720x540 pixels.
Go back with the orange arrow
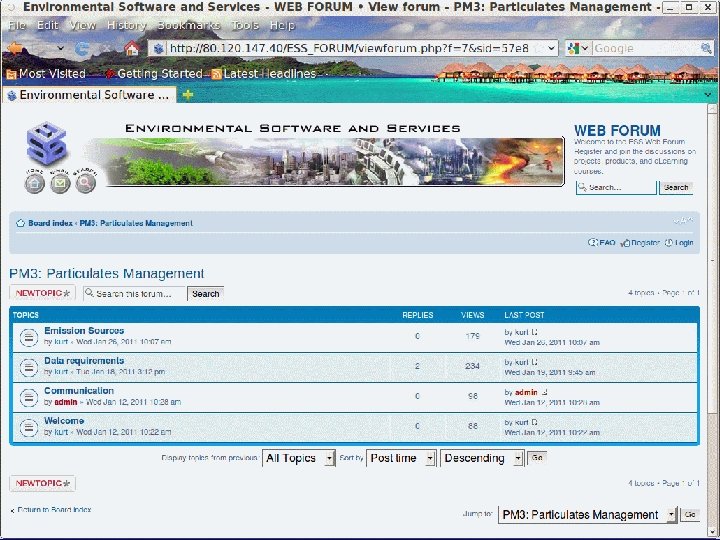click(15, 48)
